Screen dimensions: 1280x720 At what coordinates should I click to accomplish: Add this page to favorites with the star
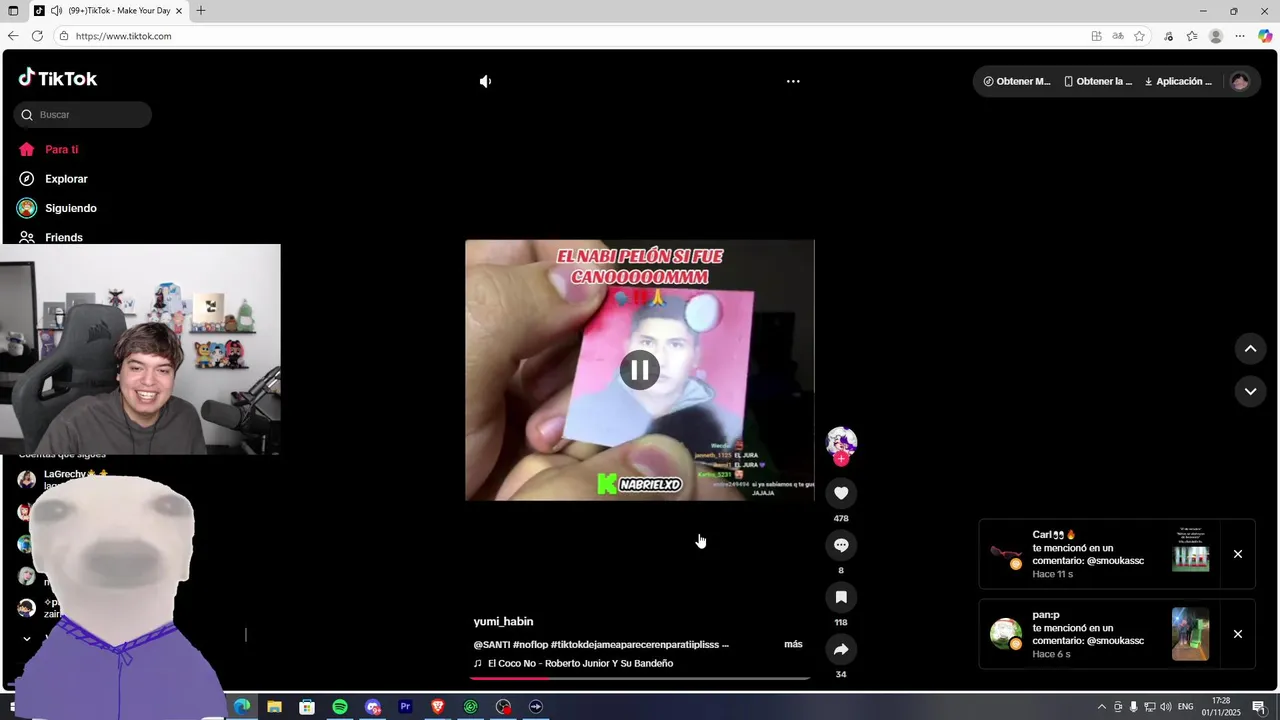[1139, 36]
